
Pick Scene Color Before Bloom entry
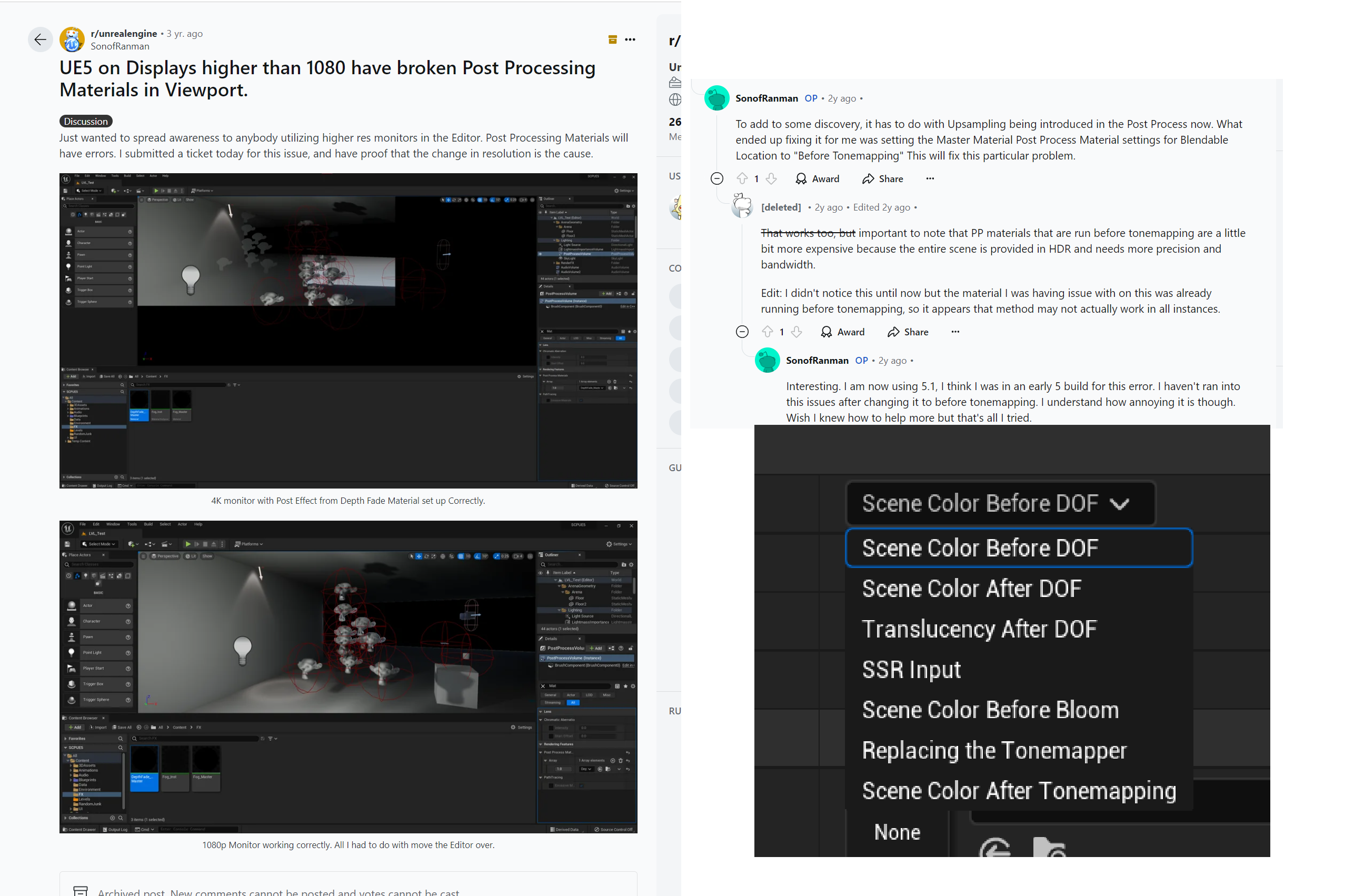click(x=990, y=710)
